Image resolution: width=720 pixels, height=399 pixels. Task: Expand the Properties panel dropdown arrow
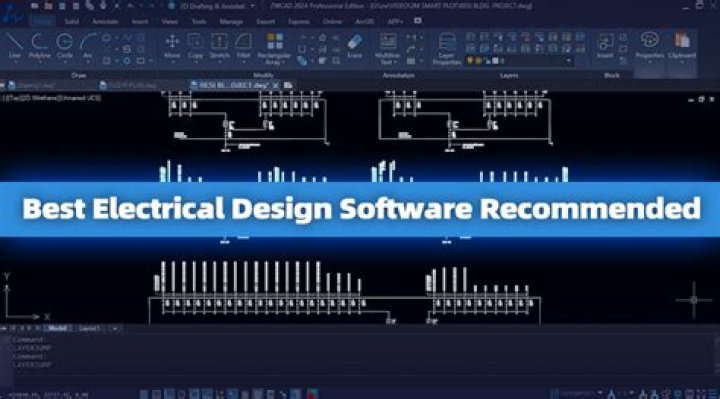click(x=649, y=62)
